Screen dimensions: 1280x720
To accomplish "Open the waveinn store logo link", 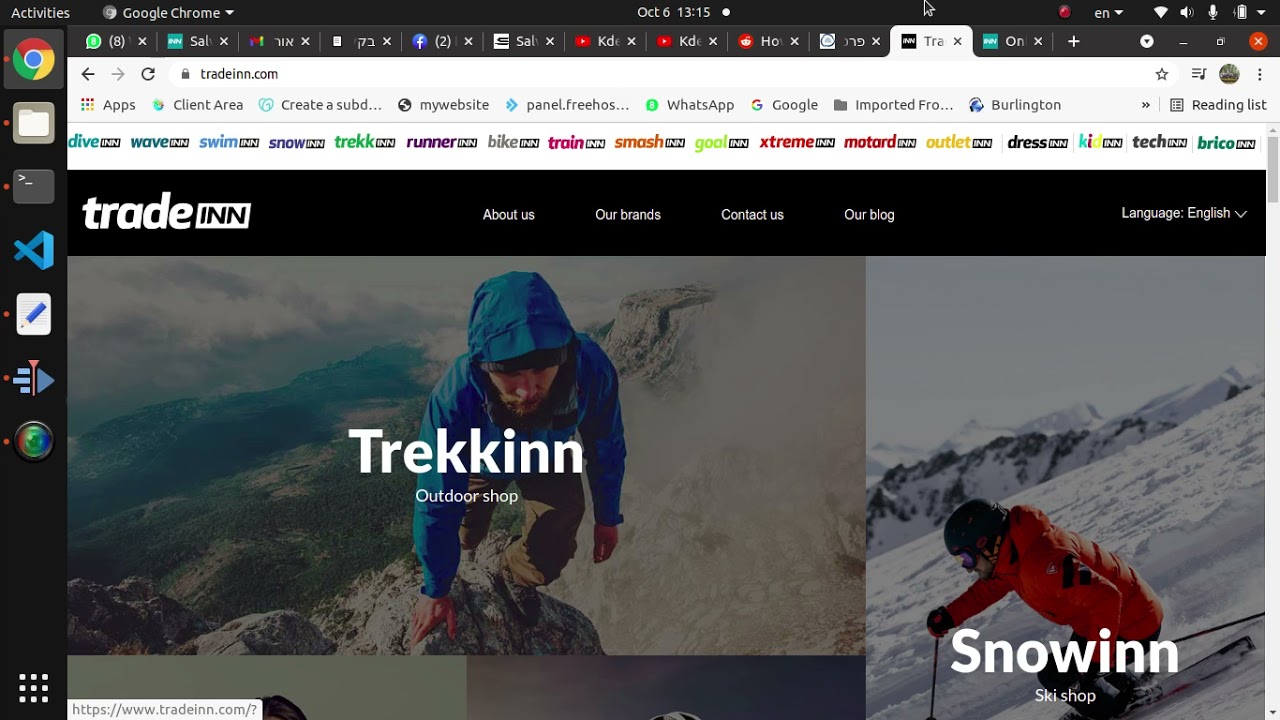I will (x=159, y=143).
